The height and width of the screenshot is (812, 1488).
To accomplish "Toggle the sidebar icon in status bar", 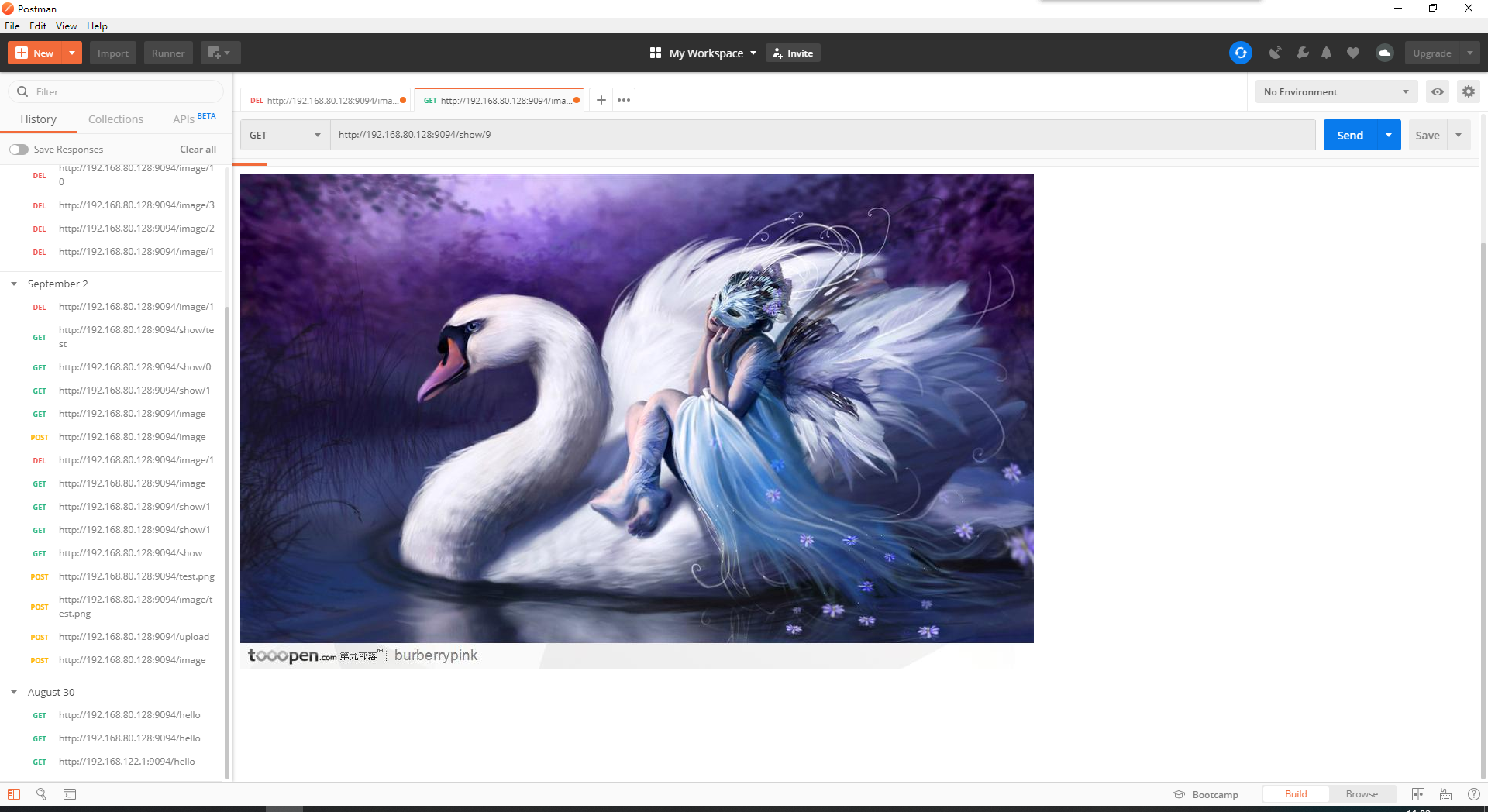I will click(x=14, y=794).
